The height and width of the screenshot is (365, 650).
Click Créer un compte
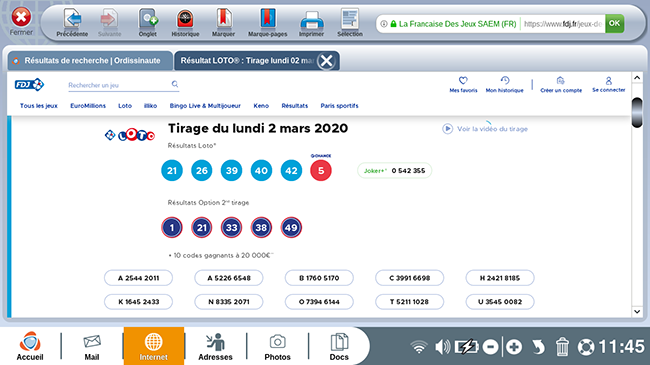point(561,84)
